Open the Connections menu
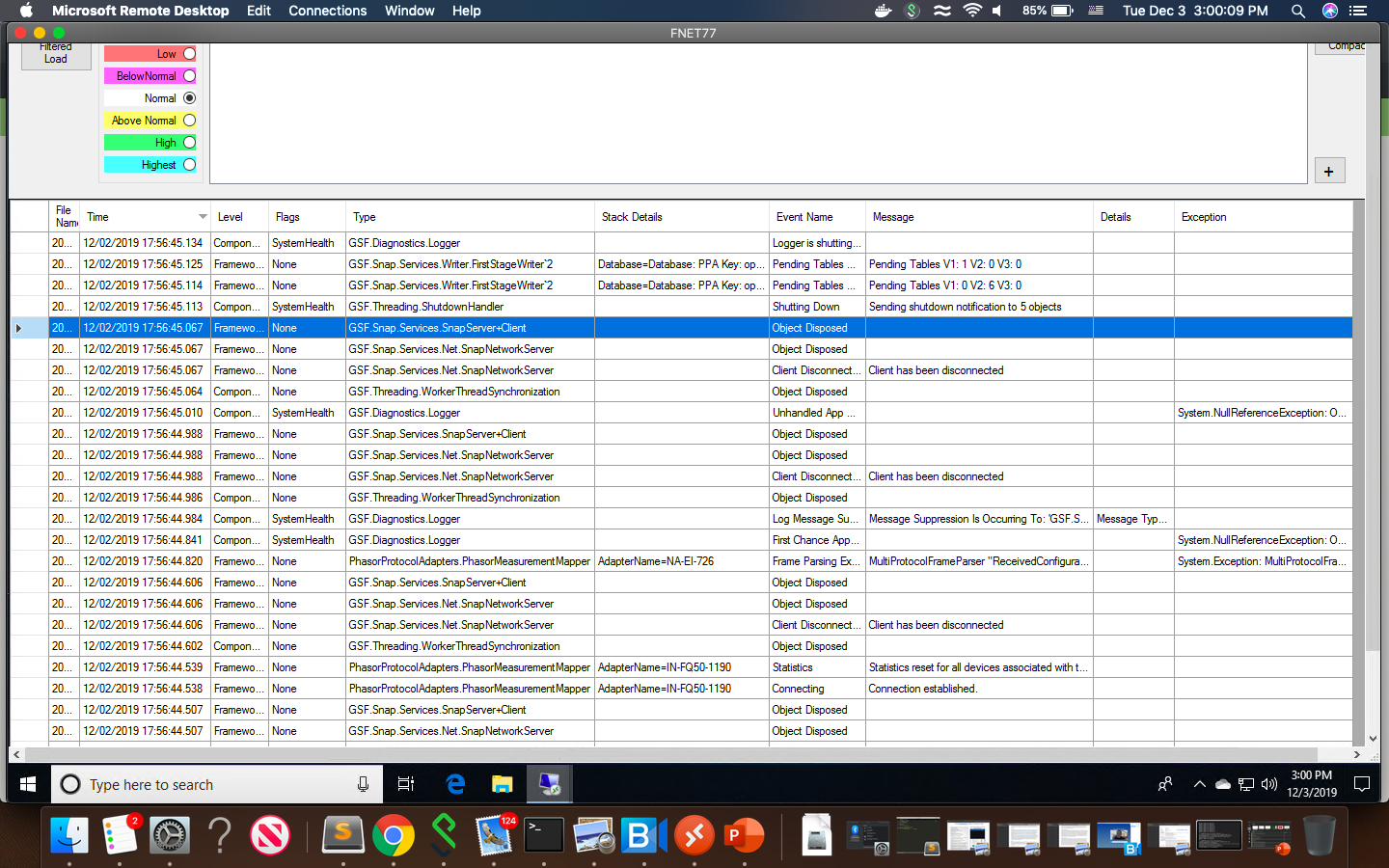The height and width of the screenshot is (868, 1389). tap(327, 11)
